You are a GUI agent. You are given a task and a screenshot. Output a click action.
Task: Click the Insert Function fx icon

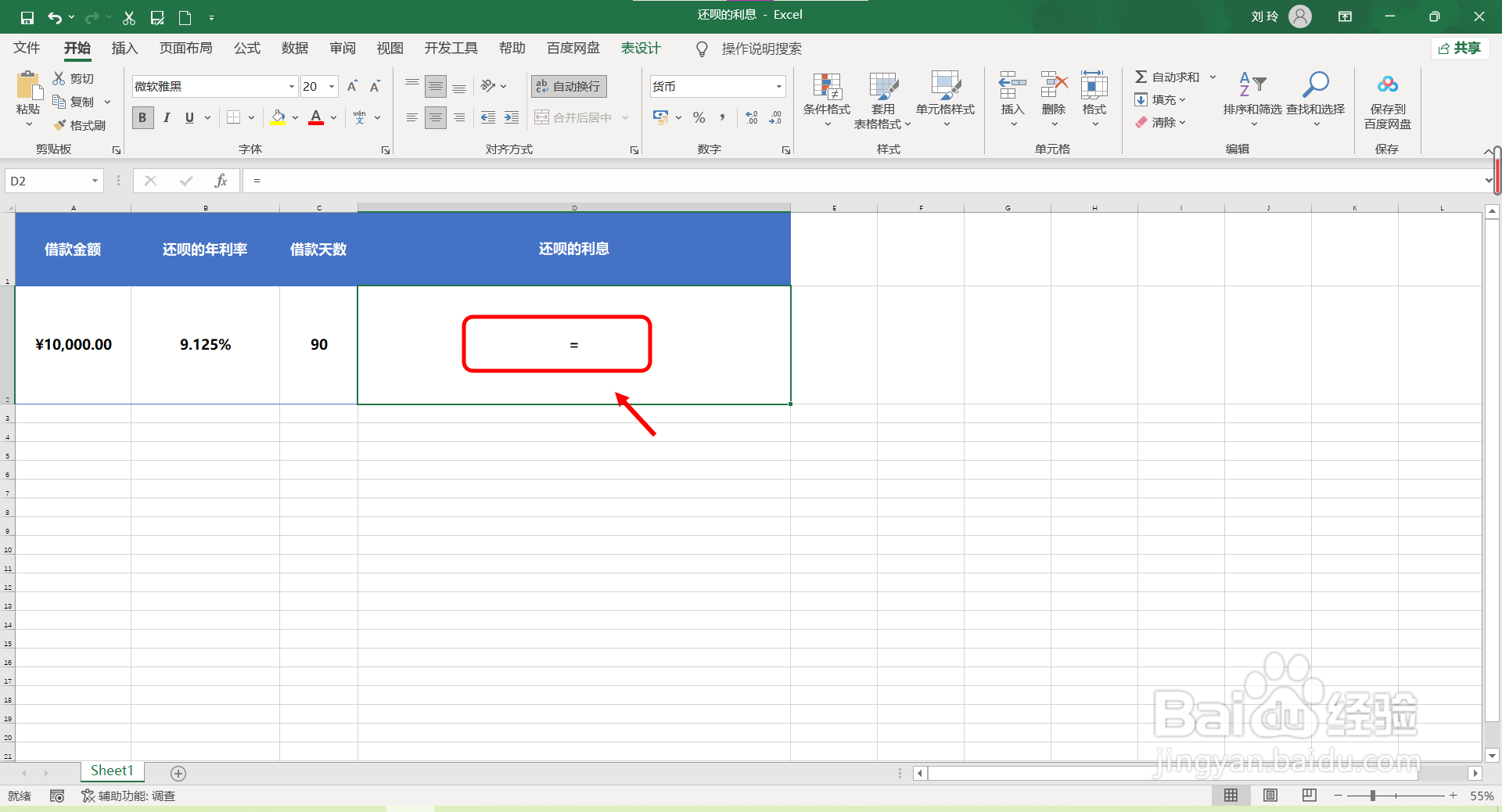coord(221,181)
